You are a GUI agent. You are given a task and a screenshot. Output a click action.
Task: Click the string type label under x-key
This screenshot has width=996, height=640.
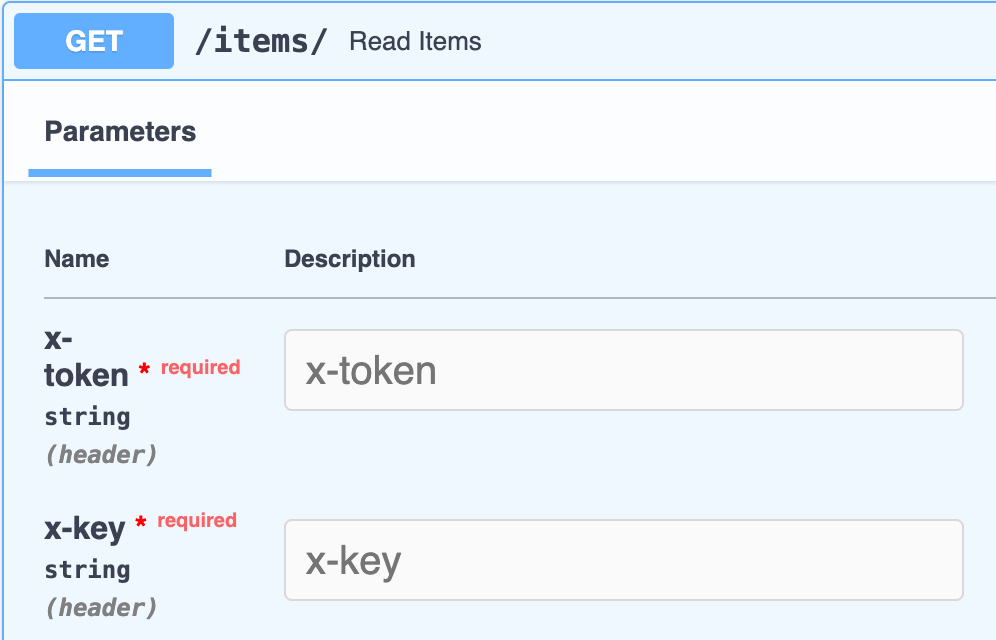click(87, 569)
